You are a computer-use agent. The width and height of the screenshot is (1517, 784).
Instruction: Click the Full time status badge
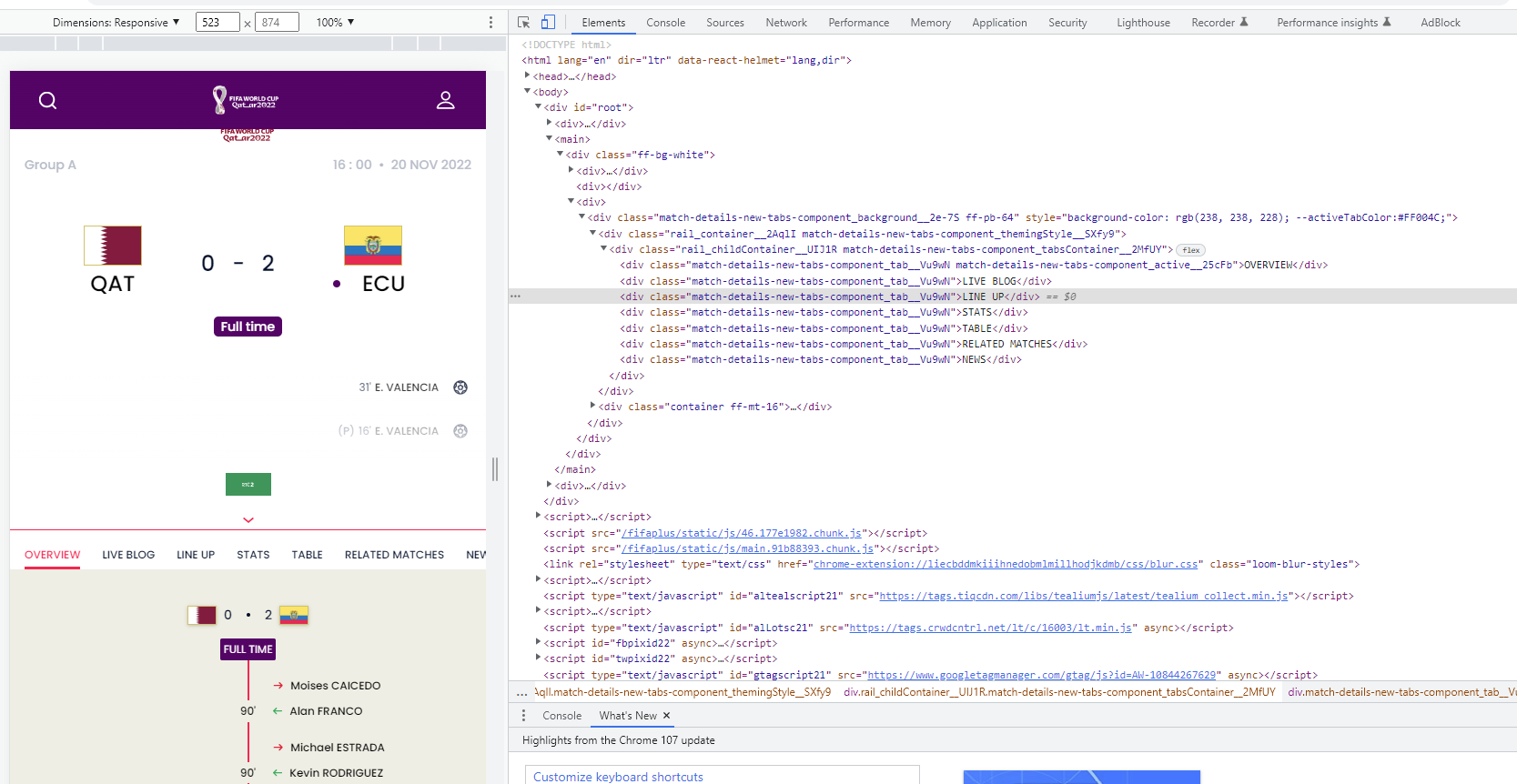248,327
